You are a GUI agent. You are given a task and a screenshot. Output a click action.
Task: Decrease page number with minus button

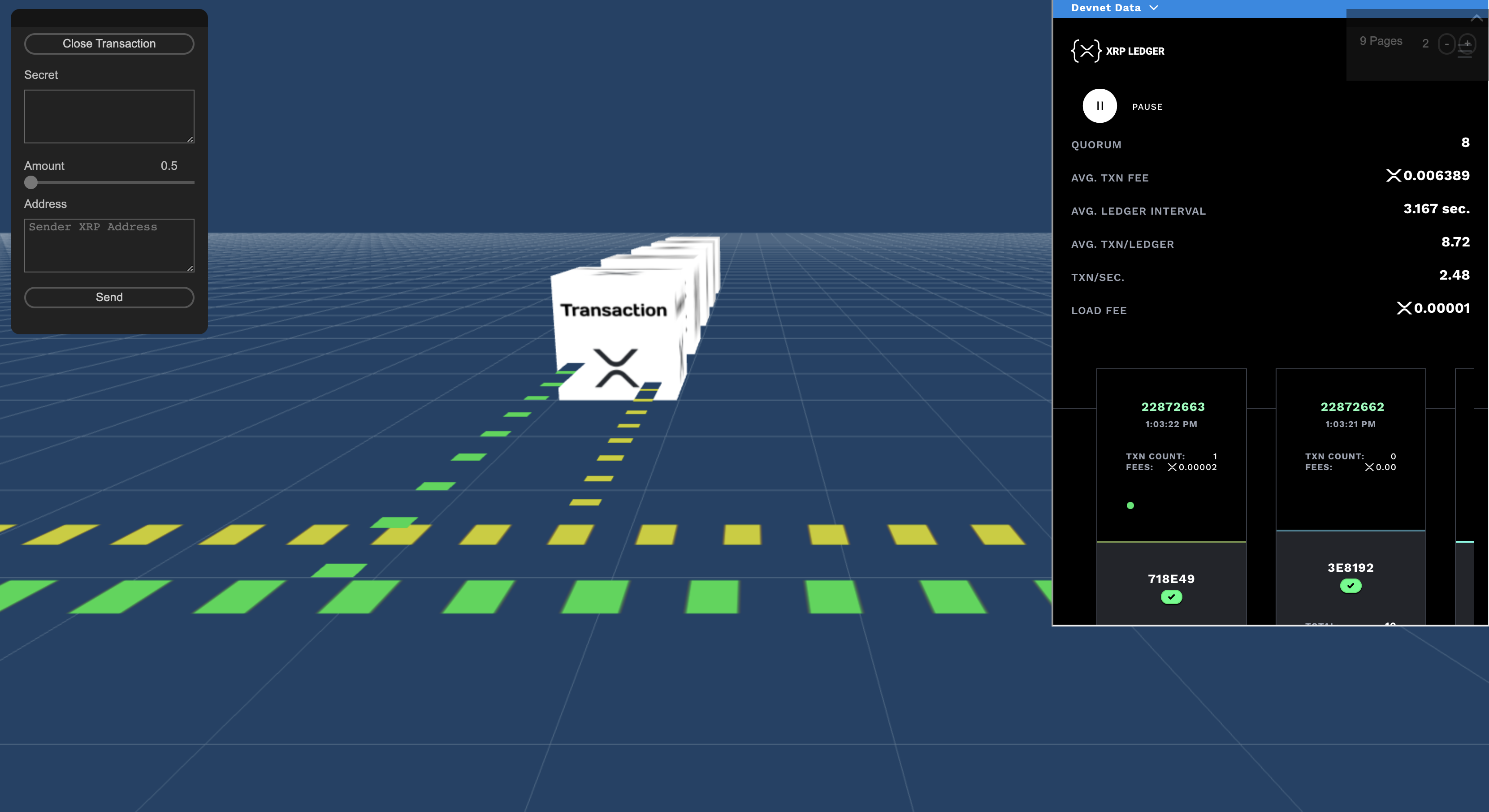pyautogui.click(x=1446, y=44)
